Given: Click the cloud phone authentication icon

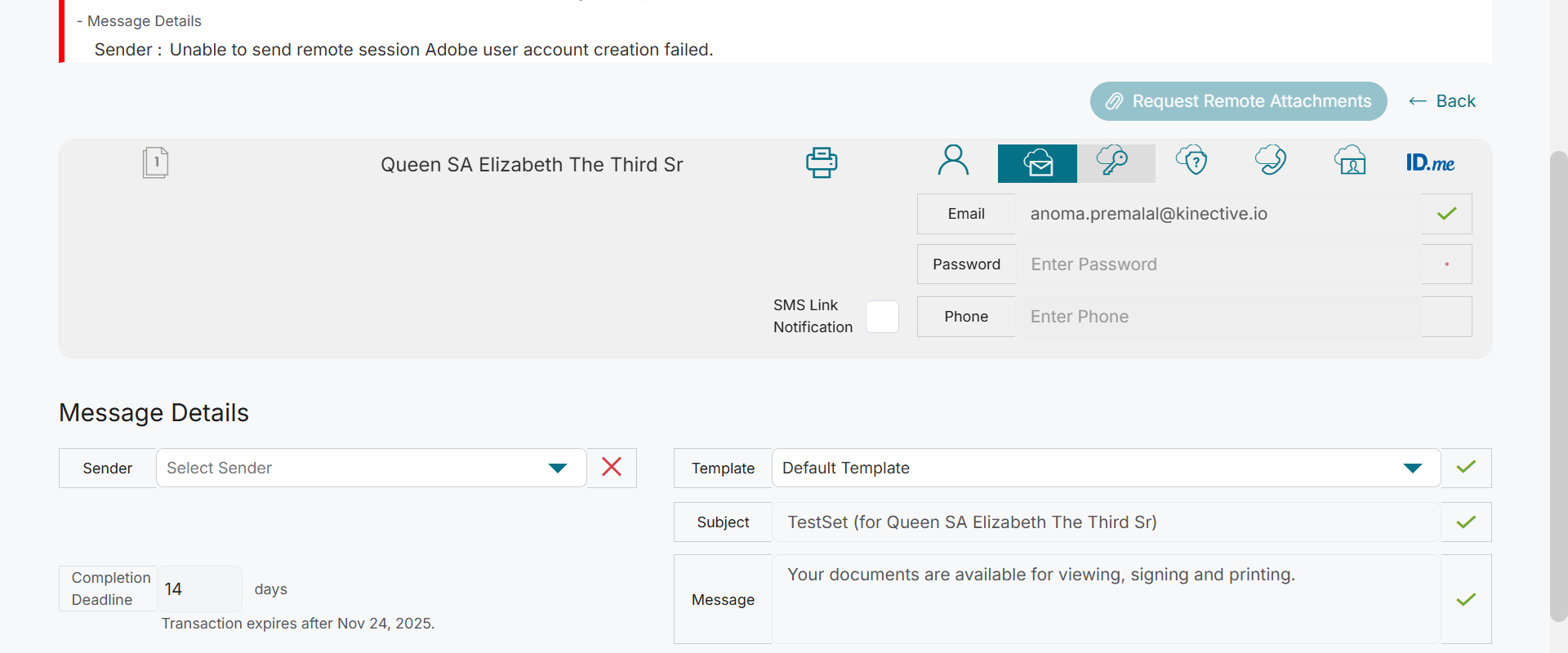Looking at the screenshot, I should (x=1271, y=161).
